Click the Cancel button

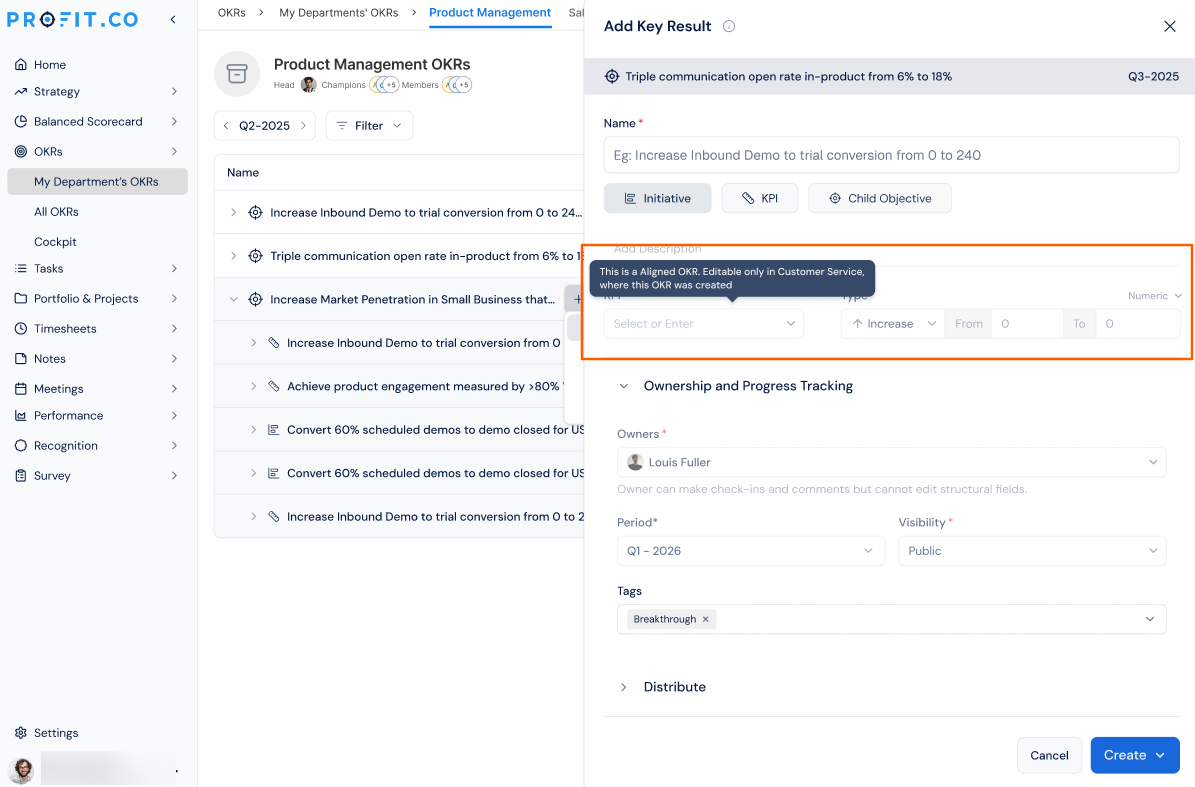tap(1049, 755)
